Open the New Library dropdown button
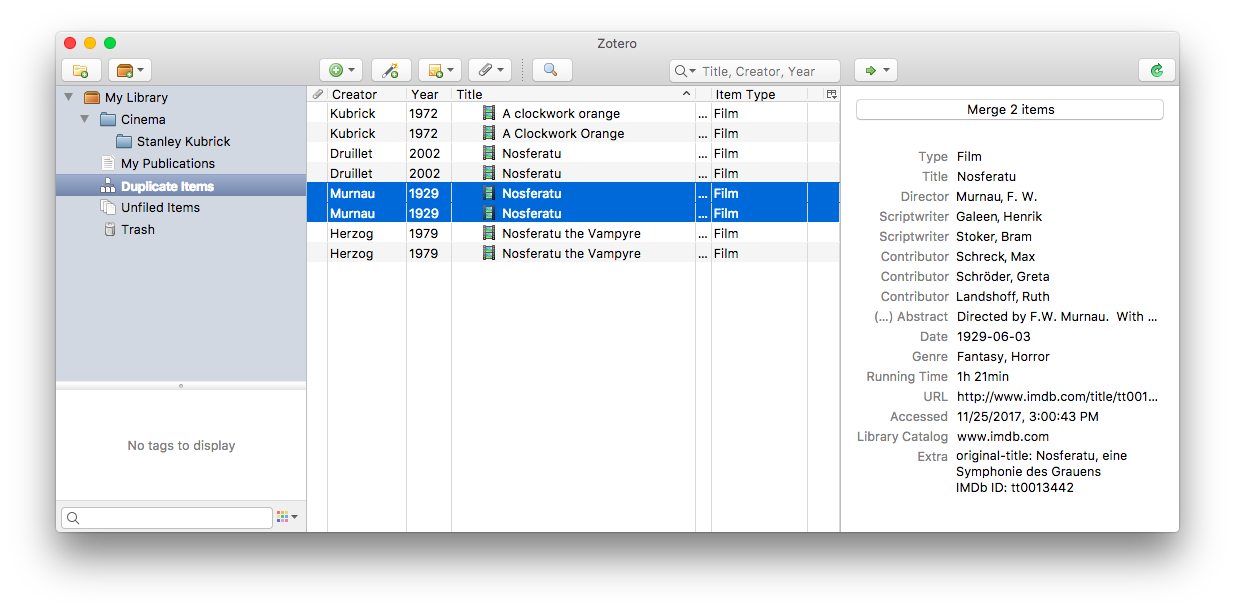 point(129,70)
